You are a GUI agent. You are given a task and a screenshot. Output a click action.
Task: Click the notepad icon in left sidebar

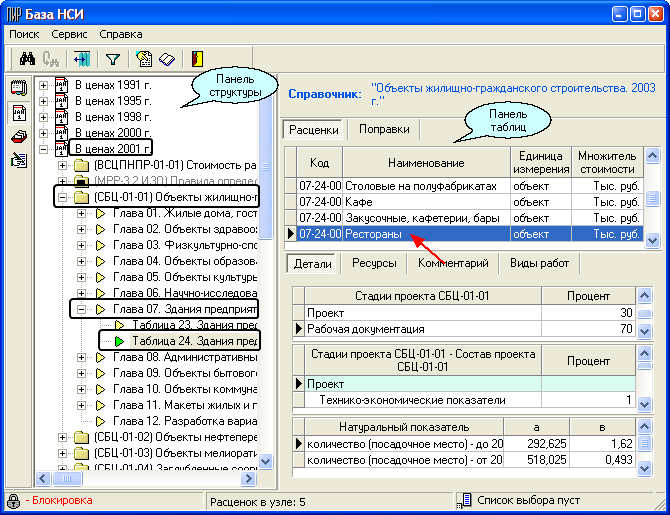point(18,87)
